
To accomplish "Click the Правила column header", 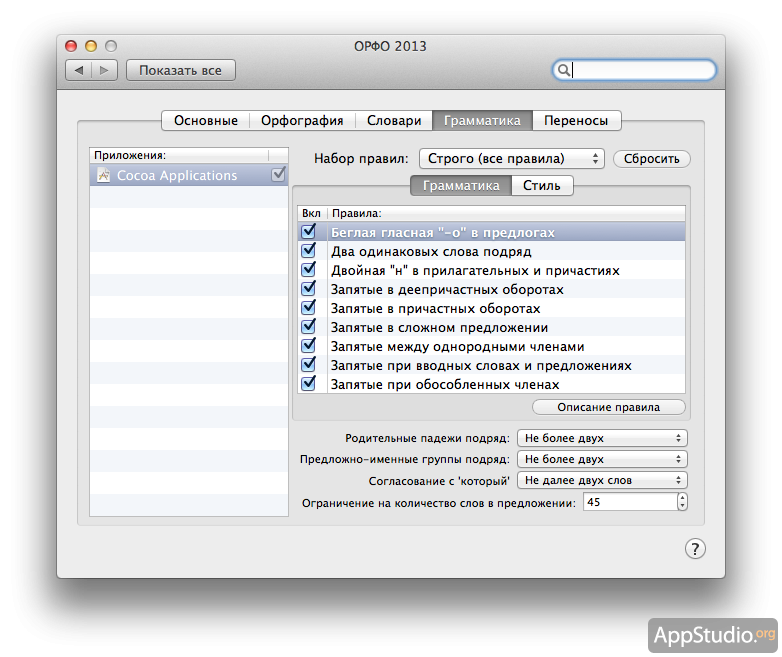I will (506, 213).
